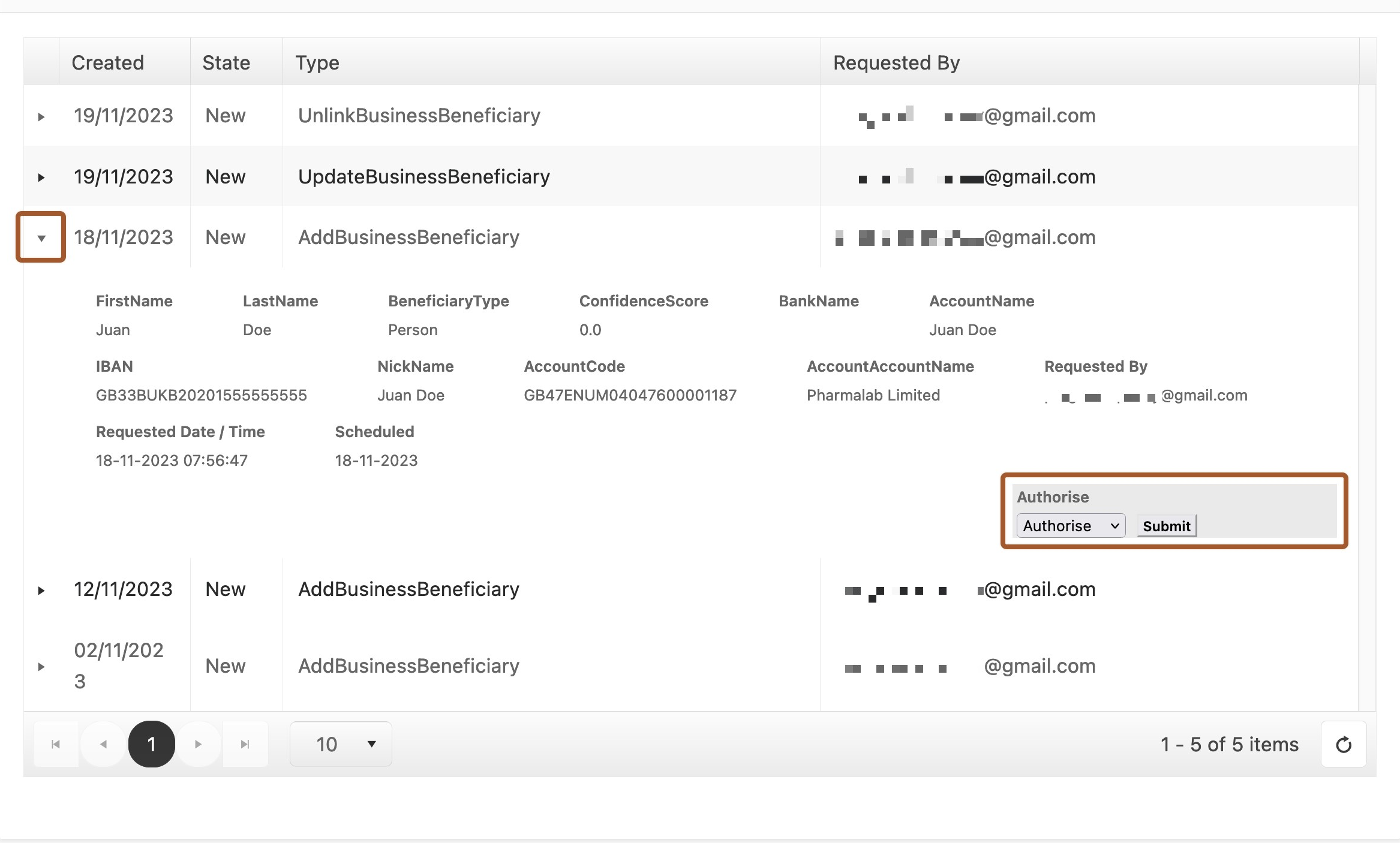The height and width of the screenshot is (843, 1400).
Task: Sort by the Requested By column header
Action: pyautogui.click(x=896, y=62)
